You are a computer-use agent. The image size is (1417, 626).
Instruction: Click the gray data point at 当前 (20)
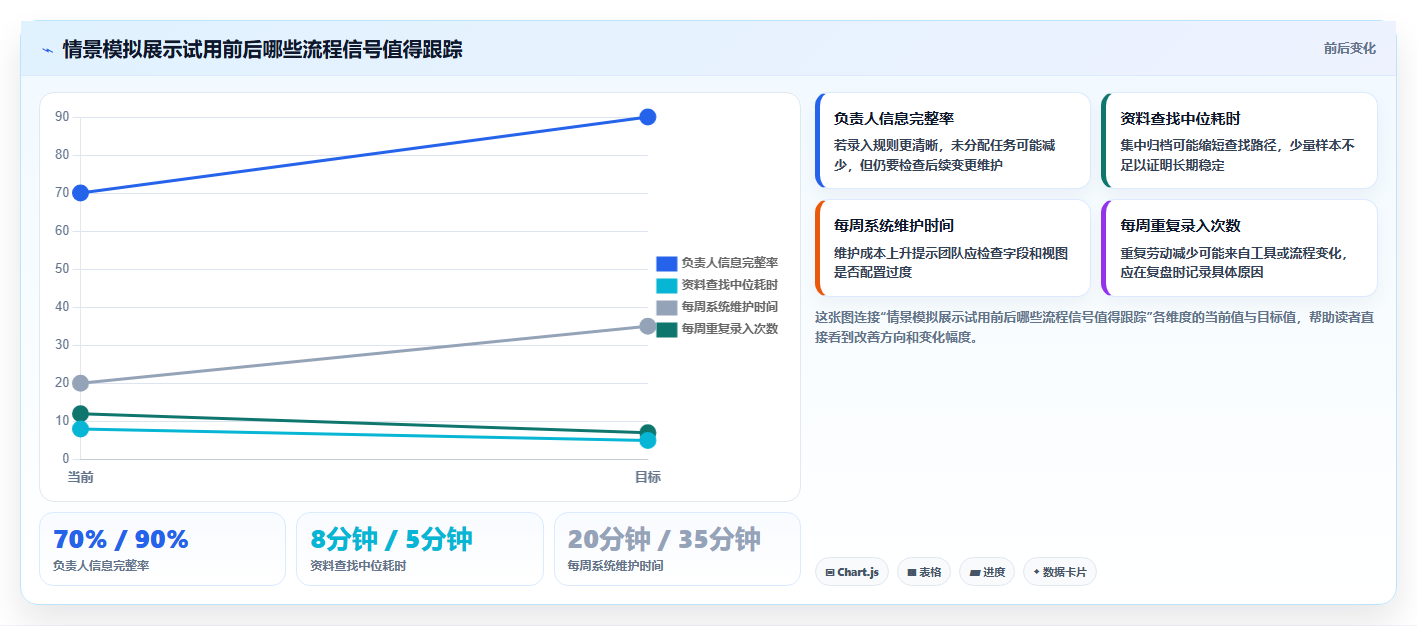coord(80,383)
